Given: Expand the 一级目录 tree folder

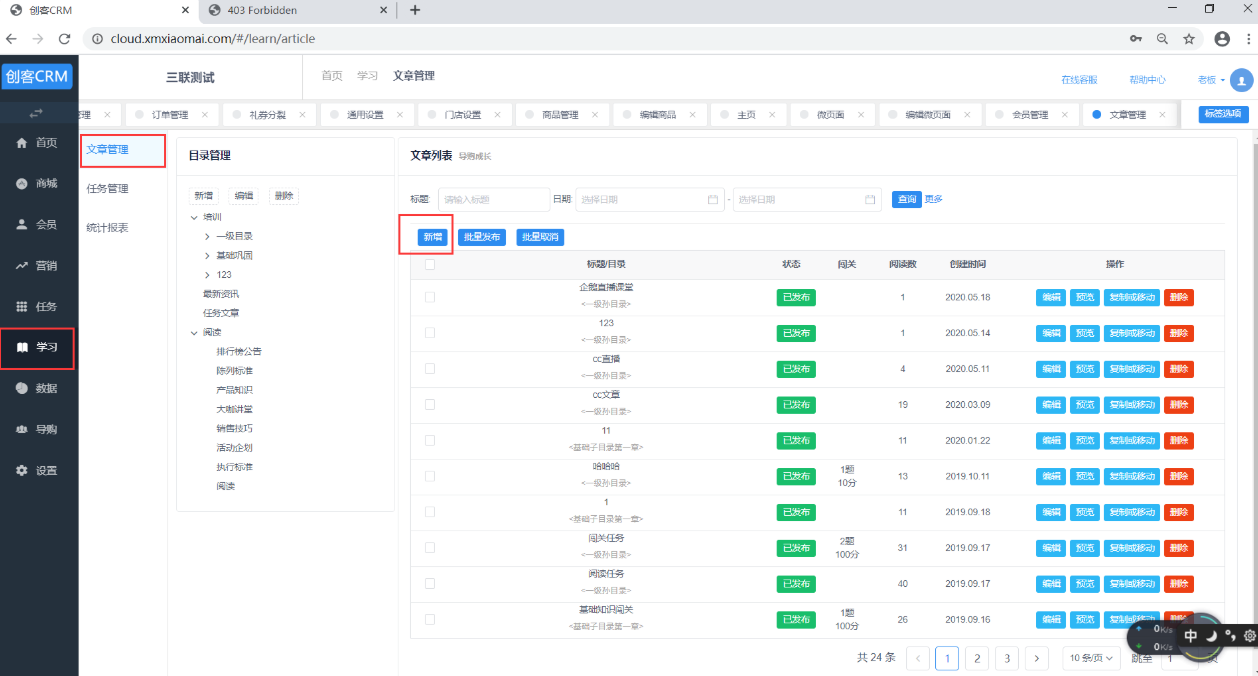Looking at the screenshot, I should 207,236.
